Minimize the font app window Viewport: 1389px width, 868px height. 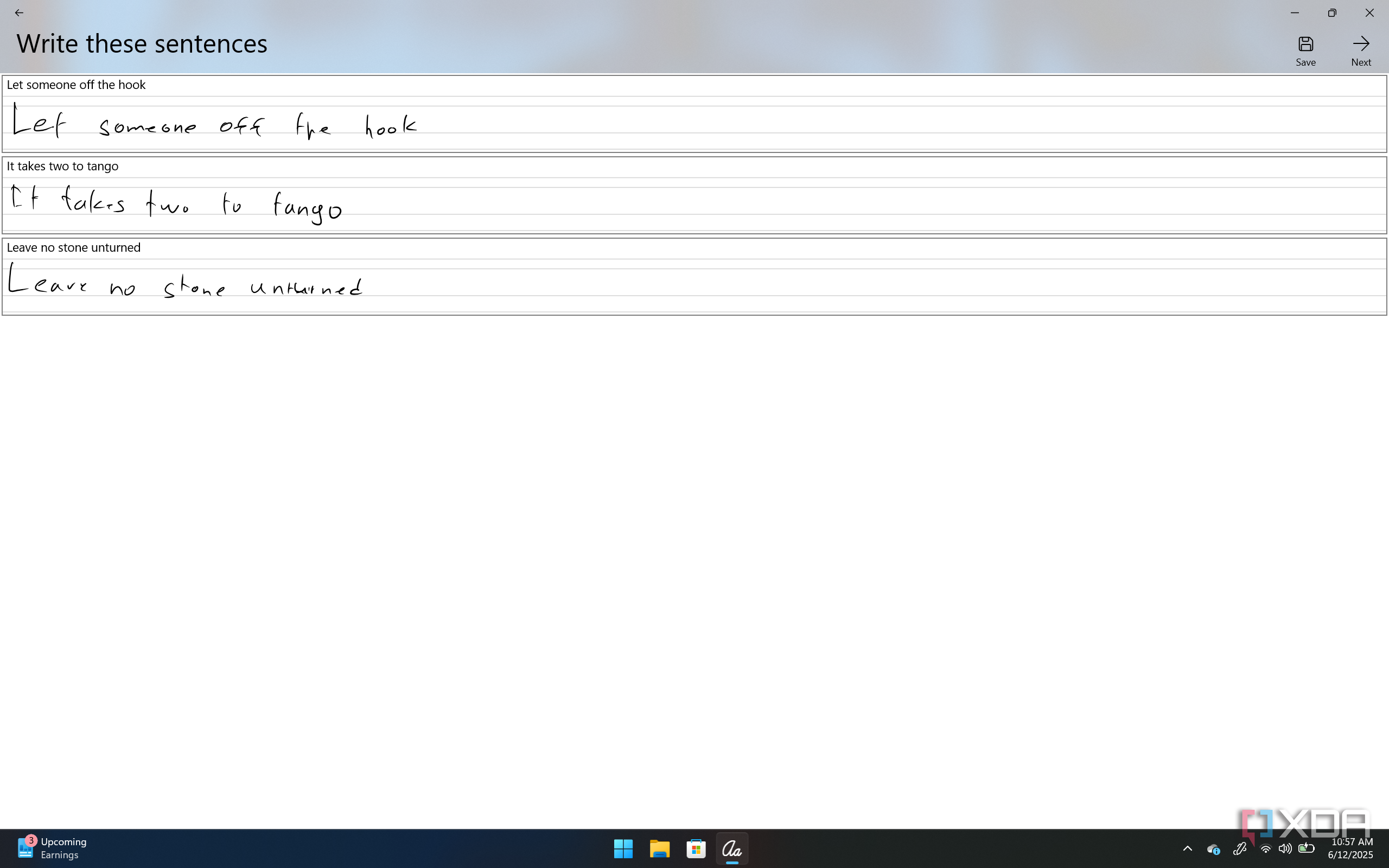tap(1294, 12)
